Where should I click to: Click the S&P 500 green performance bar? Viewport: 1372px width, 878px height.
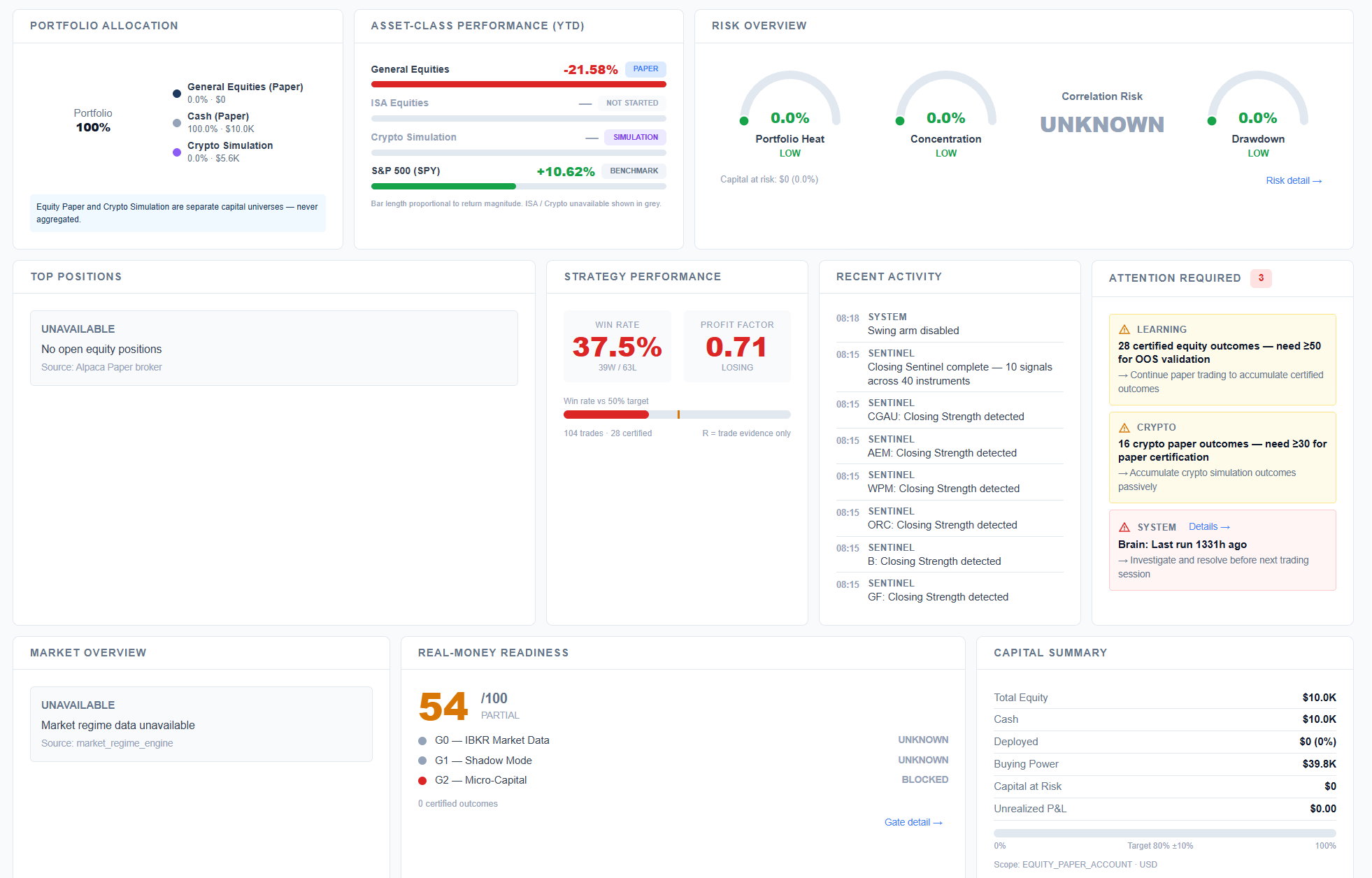pyautogui.click(x=443, y=187)
